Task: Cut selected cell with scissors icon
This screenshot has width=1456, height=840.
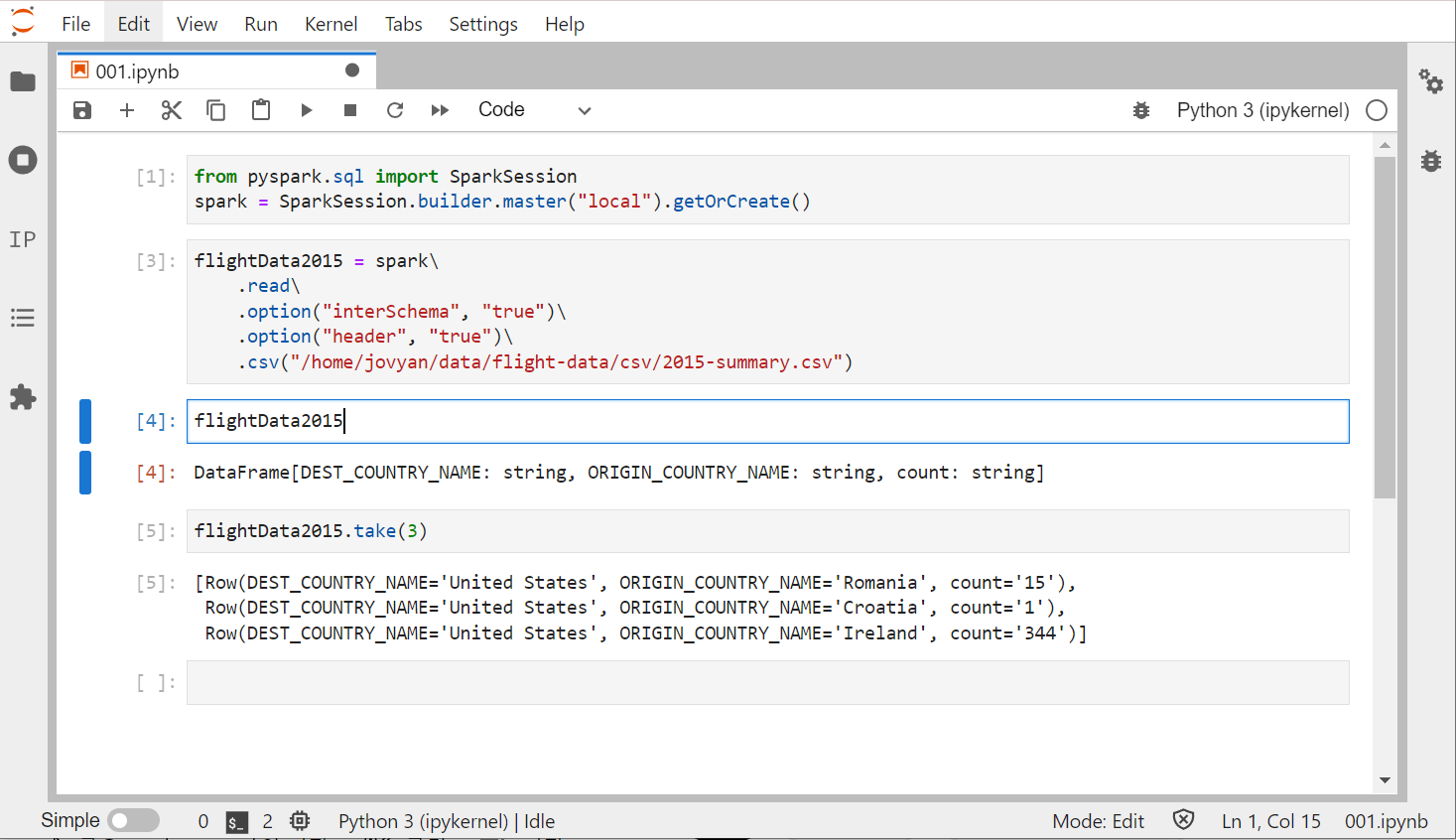Action: coord(172,110)
